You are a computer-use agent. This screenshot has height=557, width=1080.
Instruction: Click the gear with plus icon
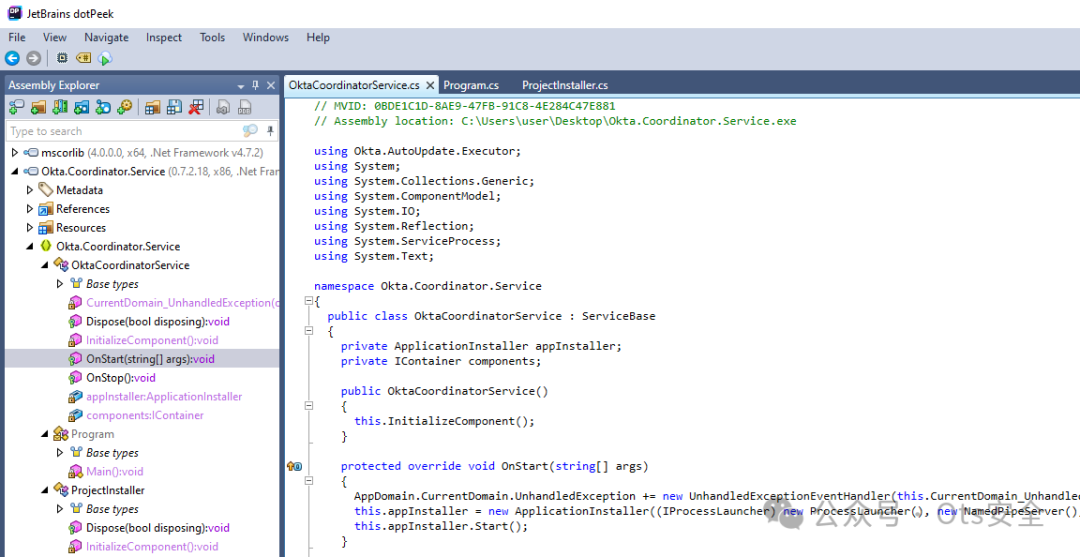[x=125, y=107]
